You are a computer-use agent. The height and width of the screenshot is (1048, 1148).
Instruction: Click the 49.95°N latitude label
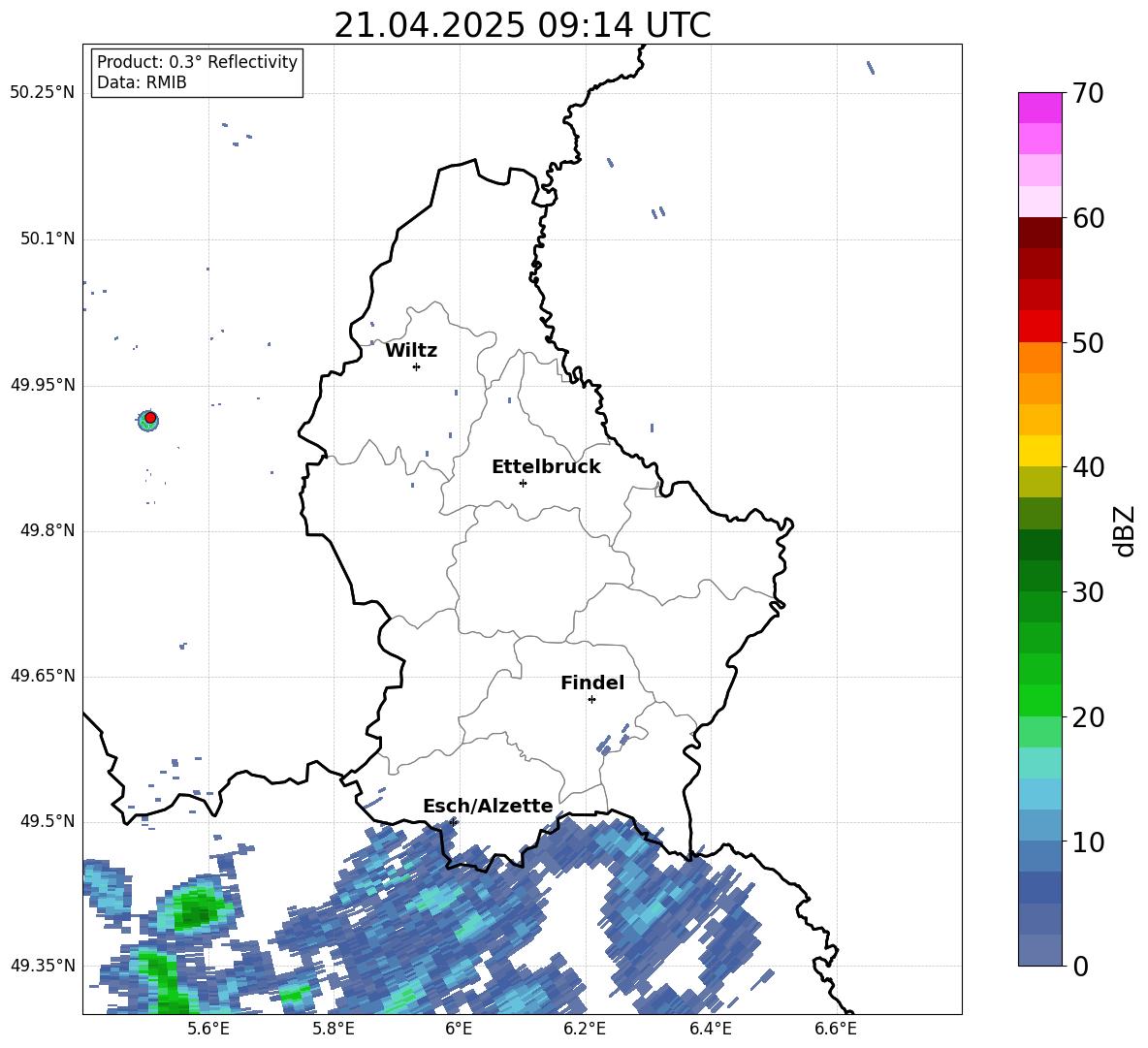tap(43, 385)
